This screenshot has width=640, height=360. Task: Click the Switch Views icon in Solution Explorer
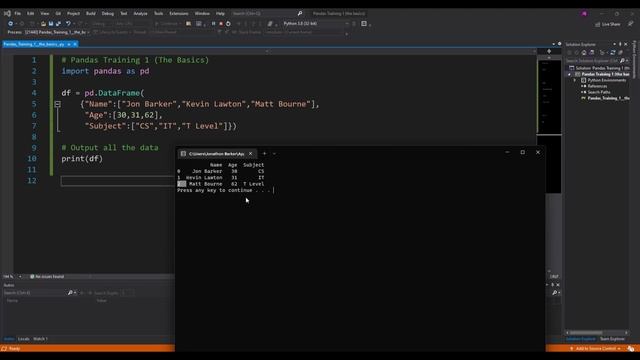coord(592,53)
